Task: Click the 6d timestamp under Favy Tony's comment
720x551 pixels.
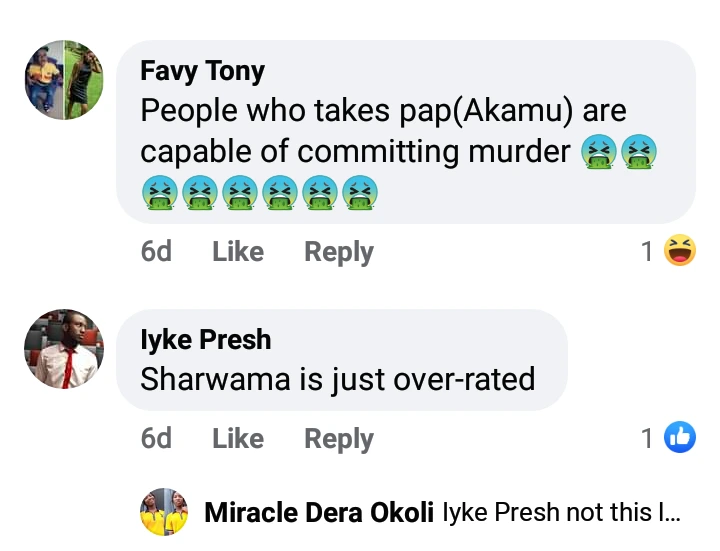Action: [x=156, y=252]
